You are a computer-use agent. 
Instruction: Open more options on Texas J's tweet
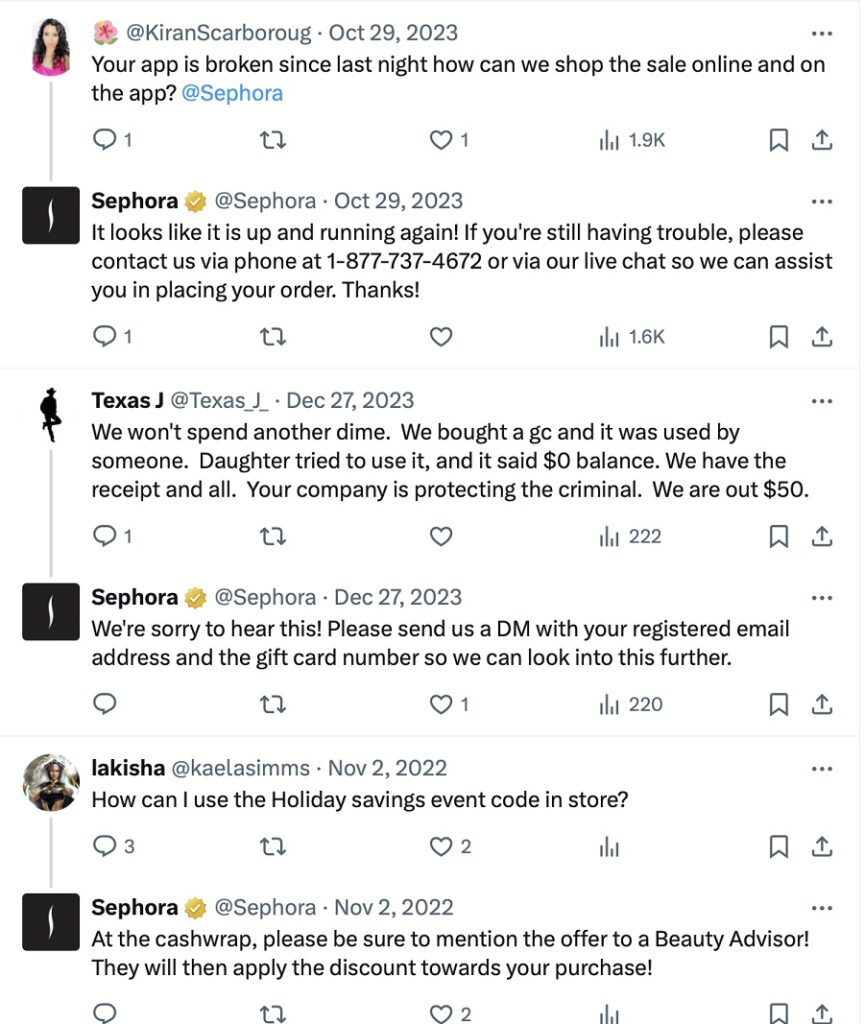pyautogui.click(x=822, y=401)
